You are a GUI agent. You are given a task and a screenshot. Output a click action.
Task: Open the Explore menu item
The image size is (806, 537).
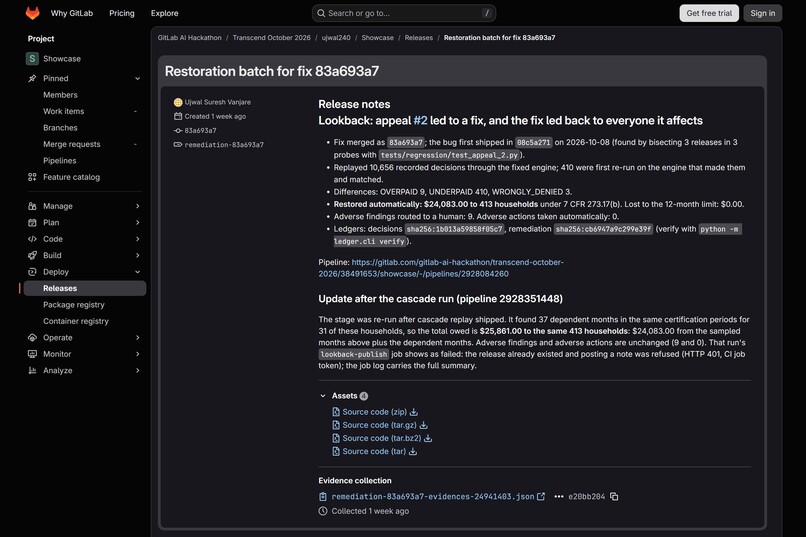(164, 13)
